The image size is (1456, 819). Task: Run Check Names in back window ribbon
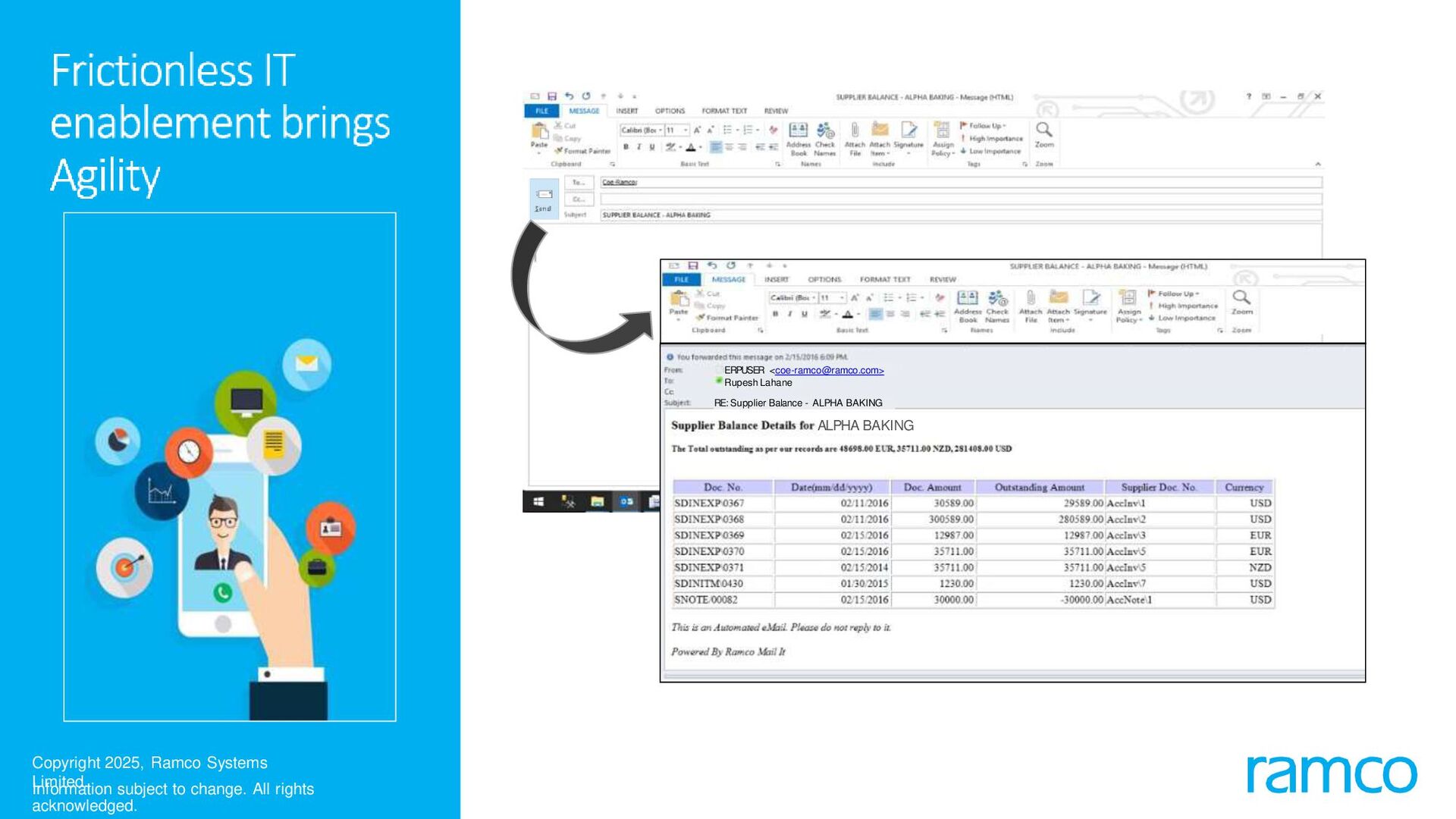(x=825, y=139)
